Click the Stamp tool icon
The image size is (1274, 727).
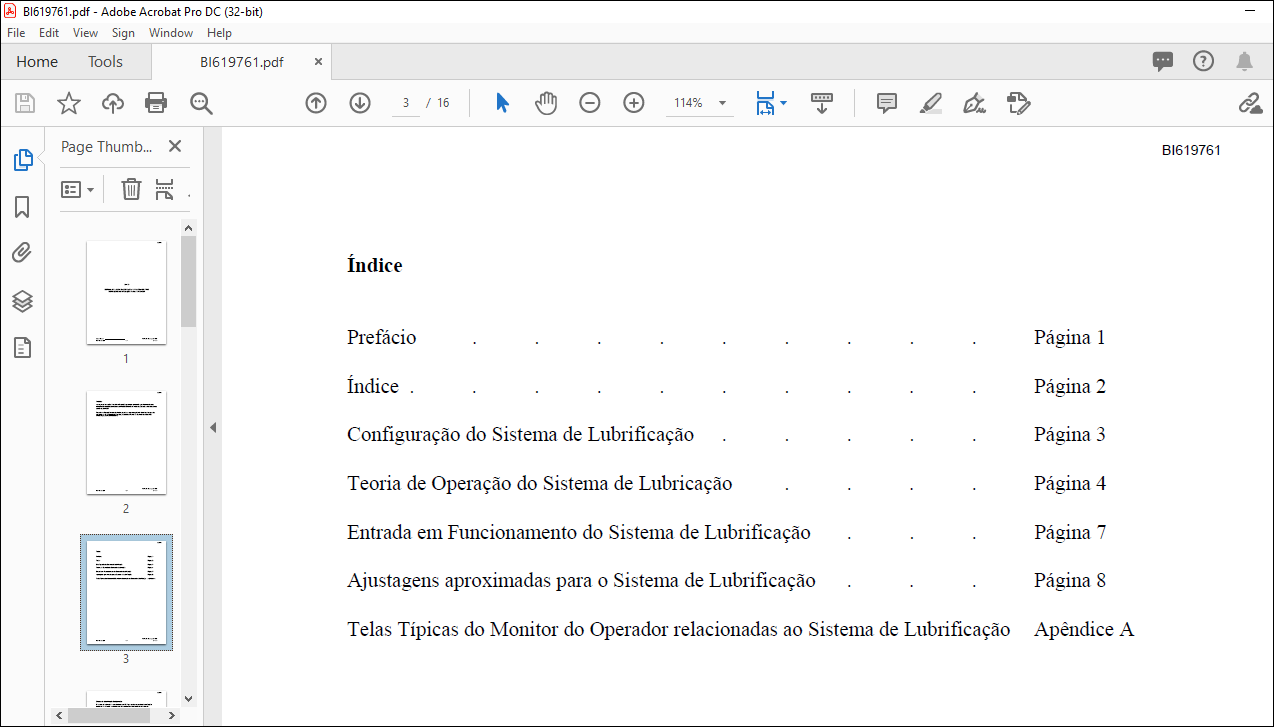pos(1018,103)
